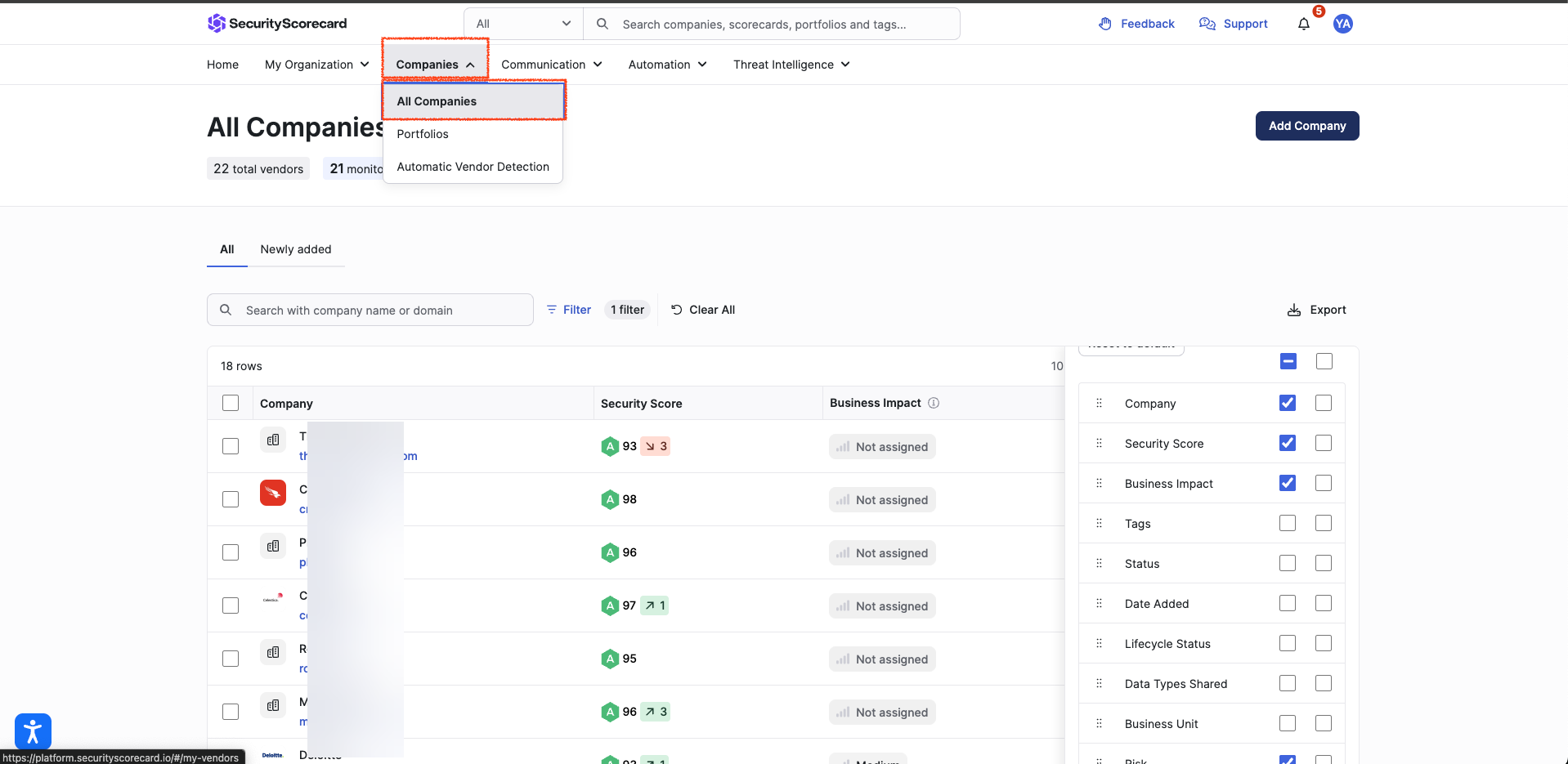
Task: Open the YA user avatar menu
Action: [1342, 24]
